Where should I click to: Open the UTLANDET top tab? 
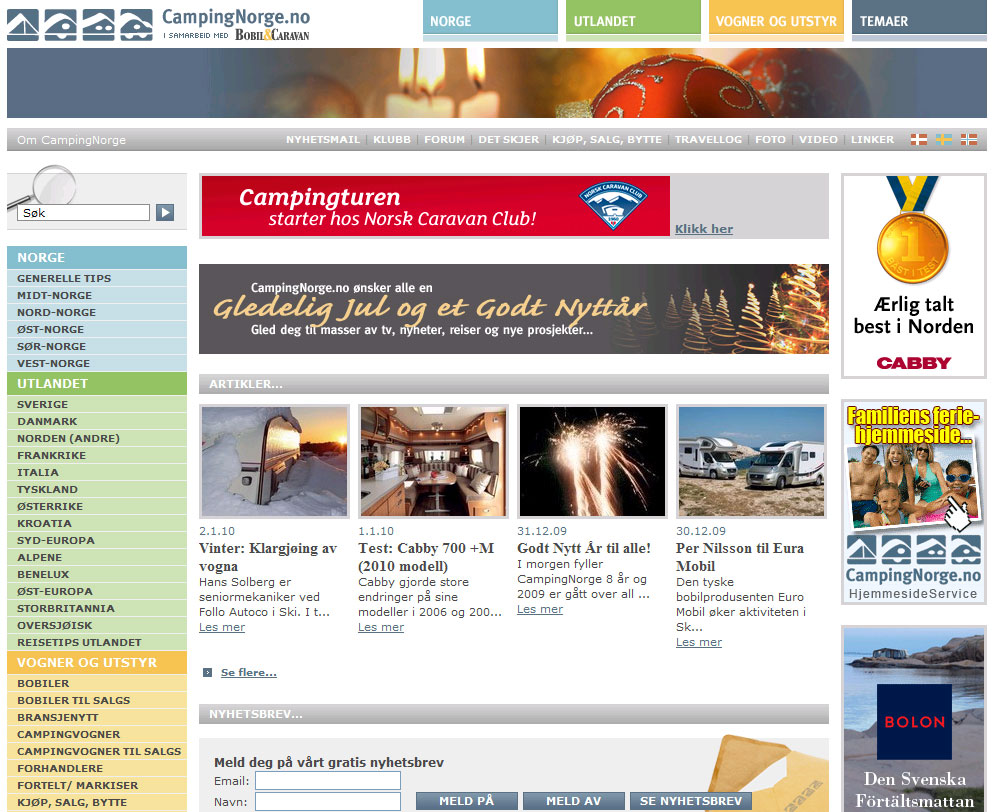click(633, 21)
